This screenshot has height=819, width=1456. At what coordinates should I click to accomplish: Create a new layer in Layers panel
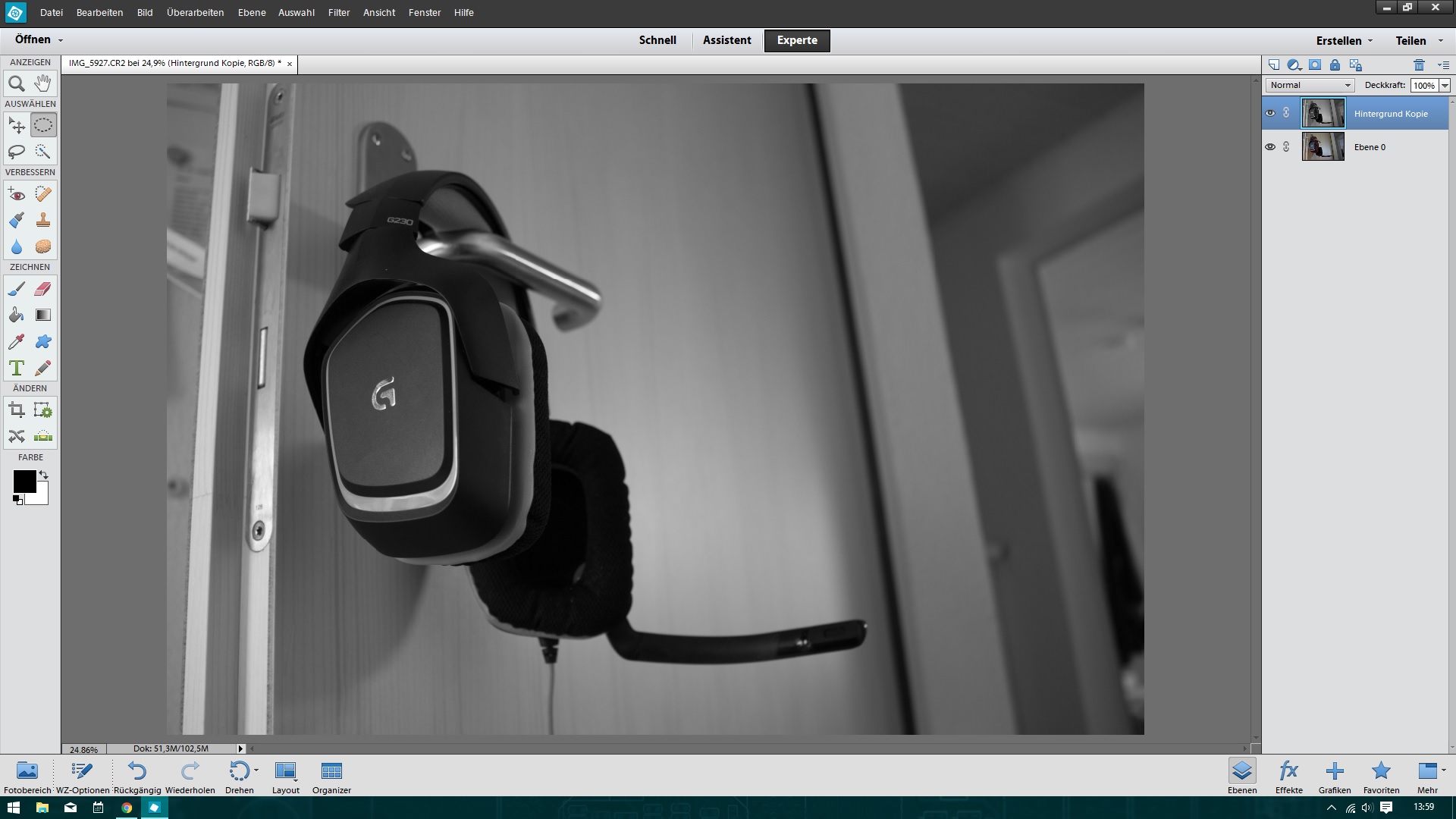pyautogui.click(x=1274, y=65)
